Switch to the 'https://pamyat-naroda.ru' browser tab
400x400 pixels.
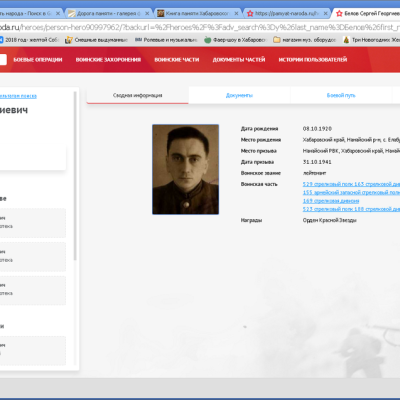(287, 13)
